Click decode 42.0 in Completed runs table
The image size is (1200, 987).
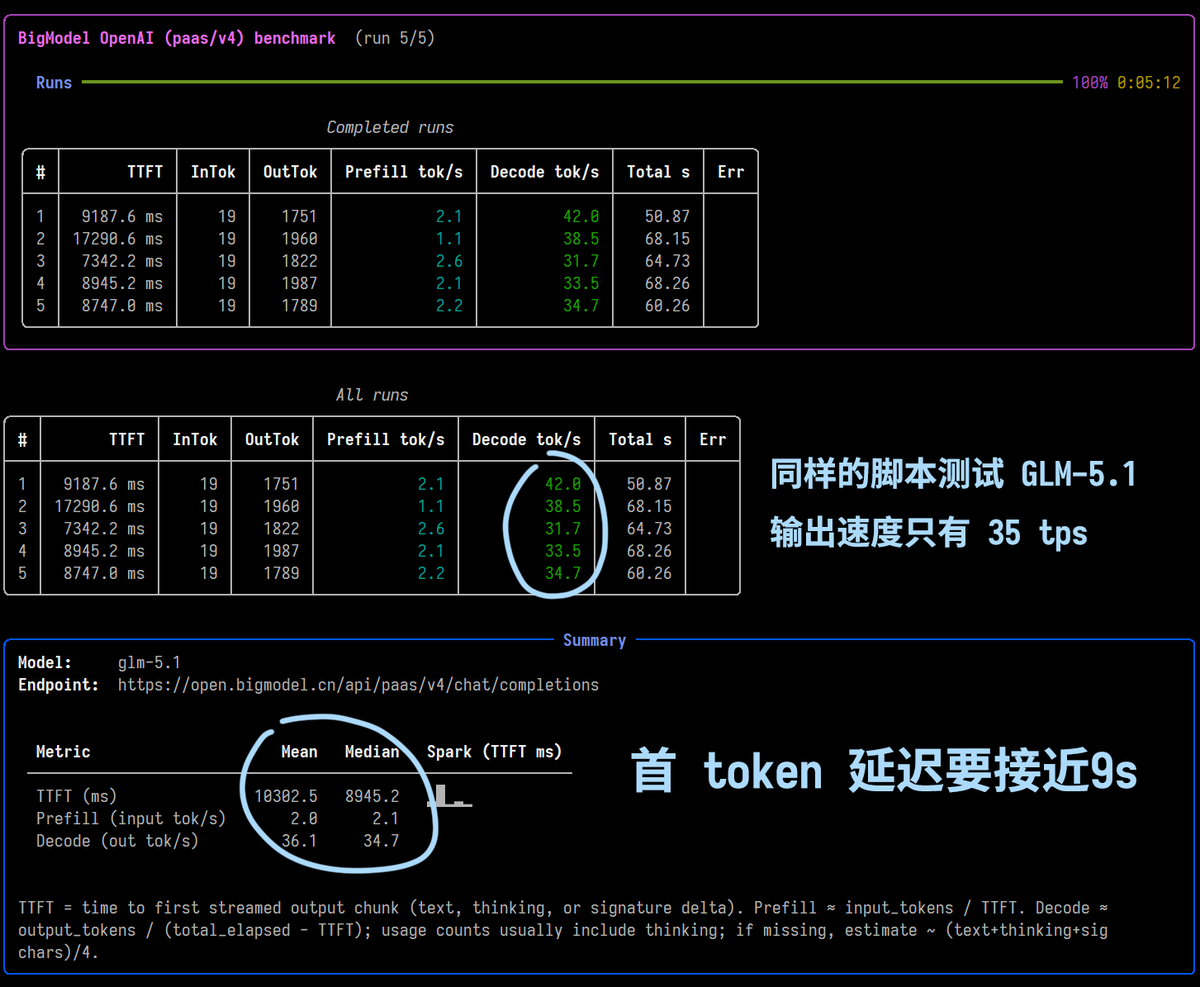581,216
